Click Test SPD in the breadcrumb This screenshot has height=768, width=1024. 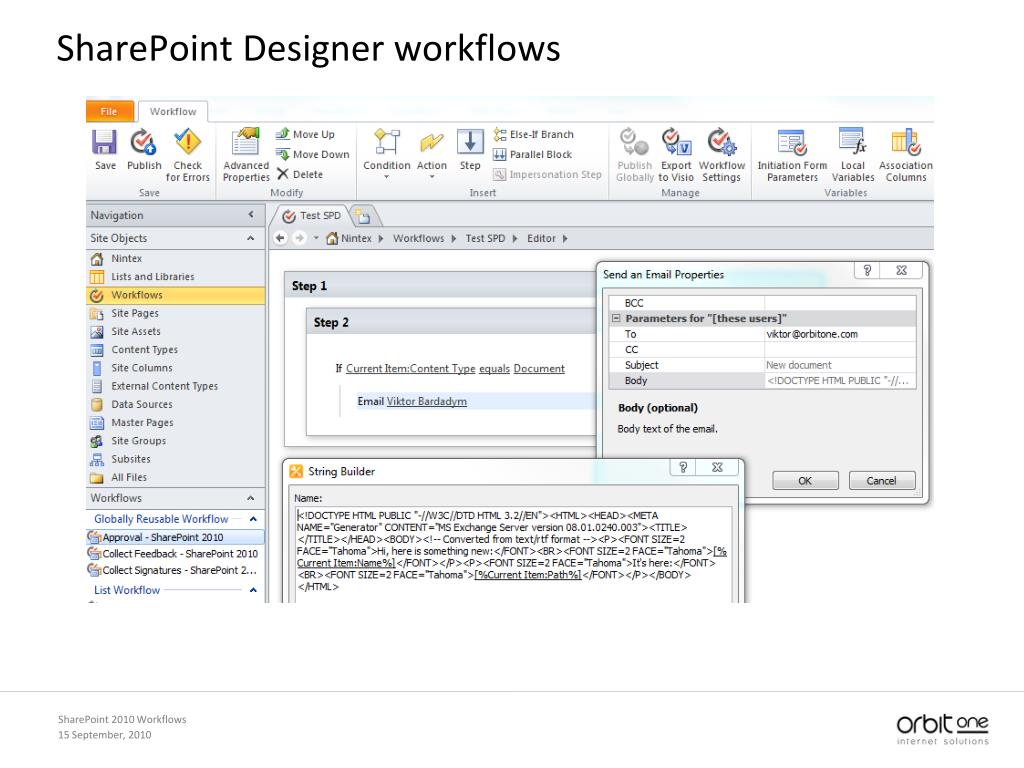485,238
